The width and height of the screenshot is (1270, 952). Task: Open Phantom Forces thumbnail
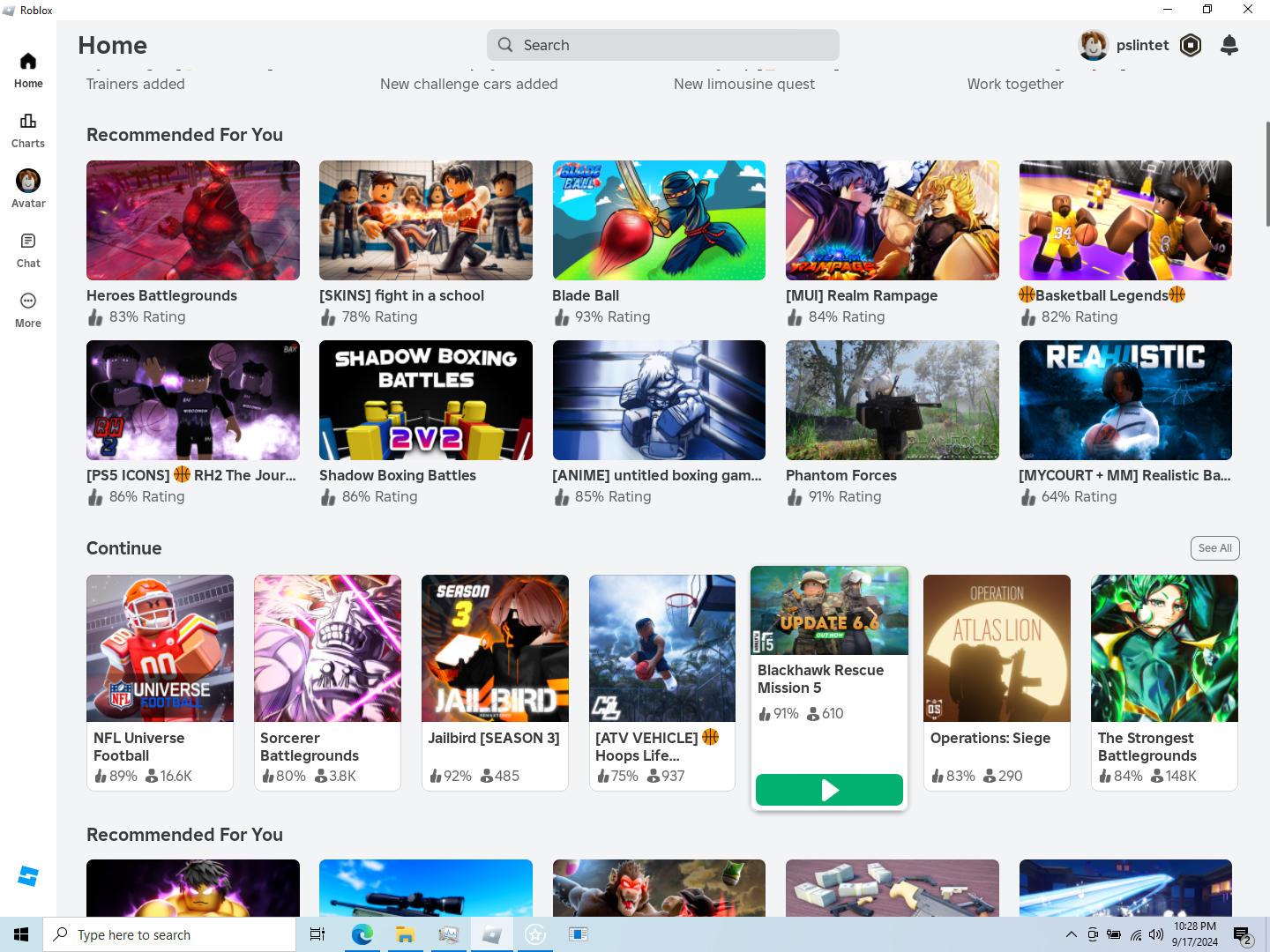[893, 400]
